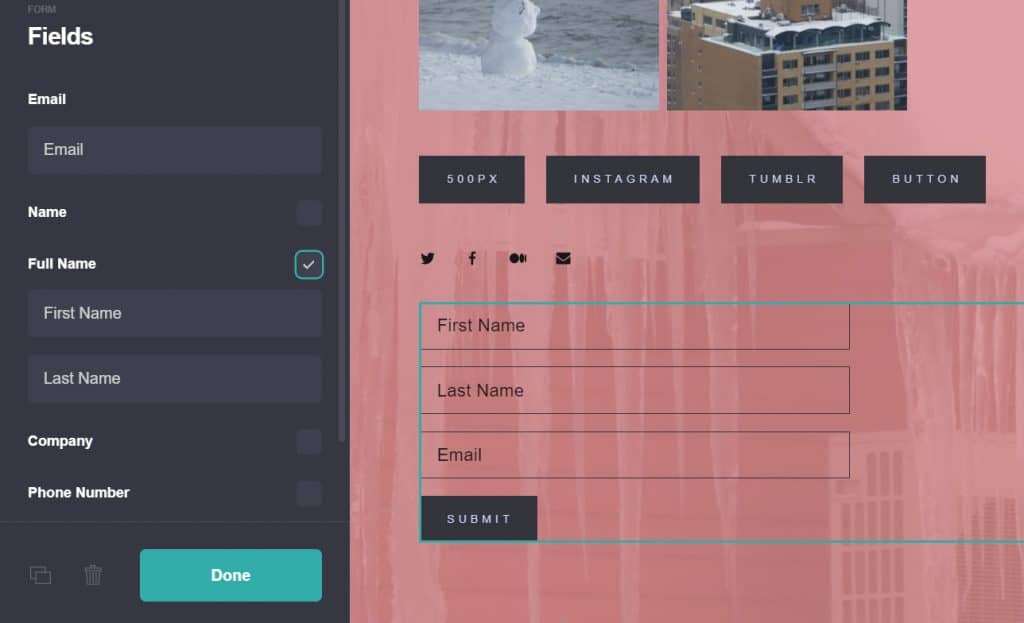Click the Facebook social icon
The image size is (1024, 623).
[x=472, y=259]
